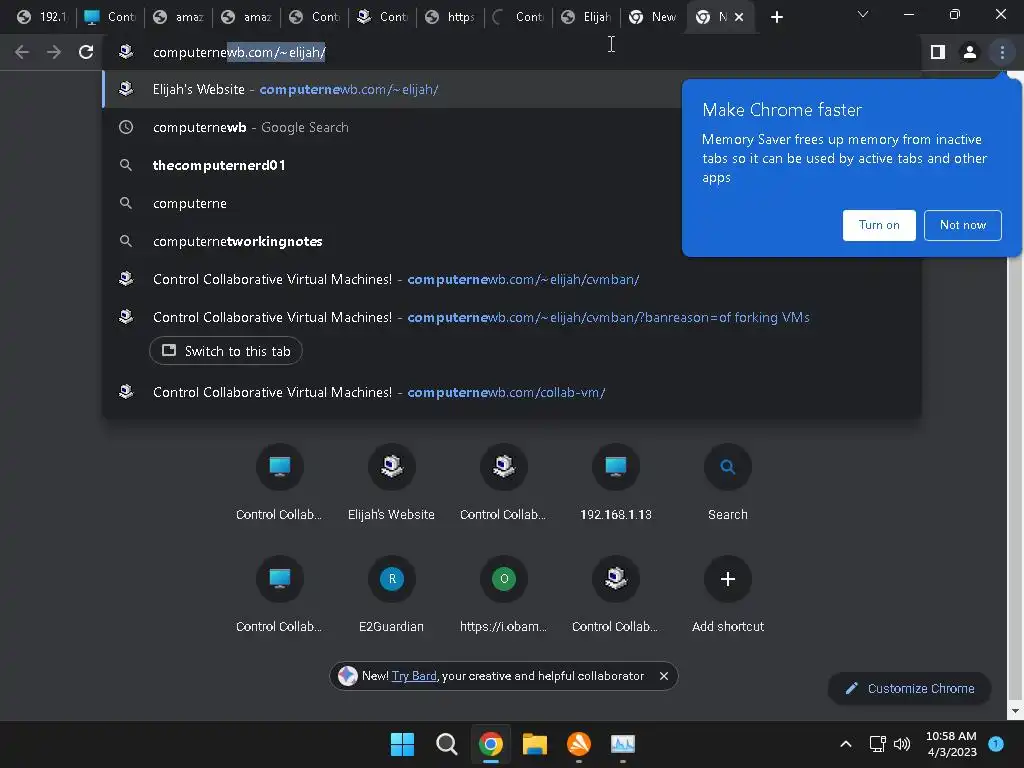The height and width of the screenshot is (768, 1024).
Task: Open the Chrome side panel
Action: (x=938, y=52)
